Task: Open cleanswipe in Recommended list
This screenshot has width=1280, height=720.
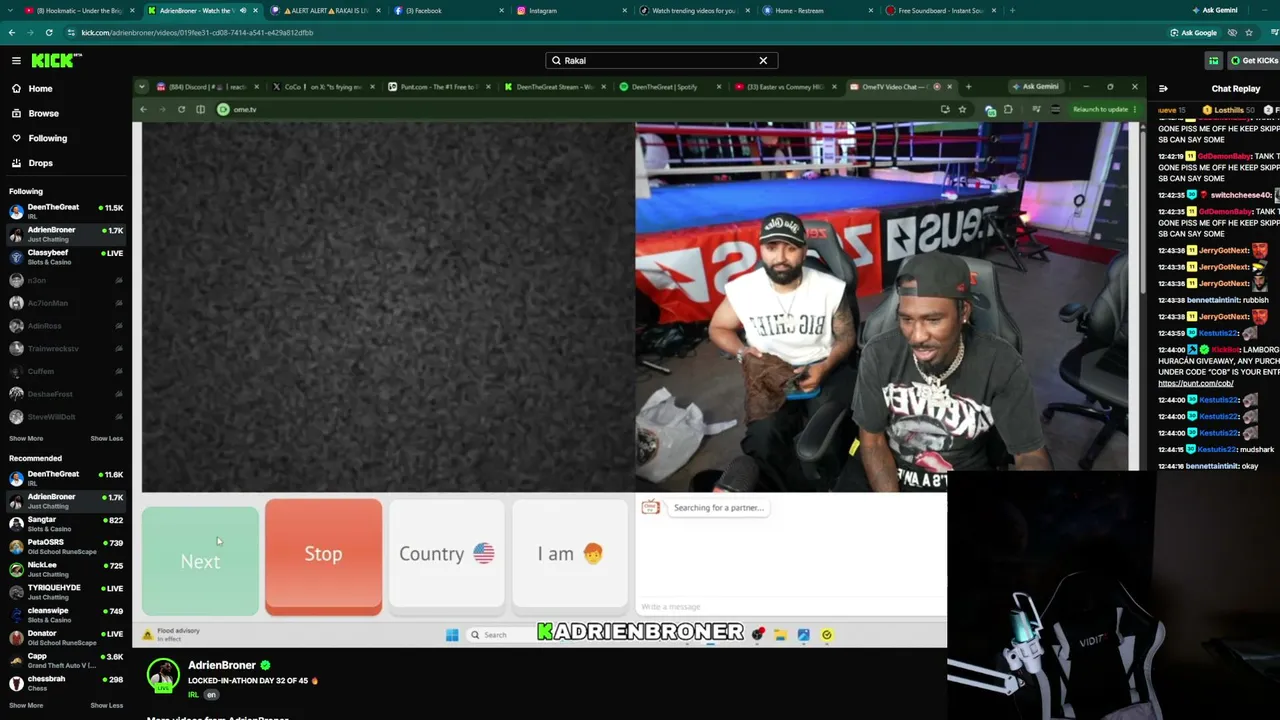Action: [x=64, y=614]
